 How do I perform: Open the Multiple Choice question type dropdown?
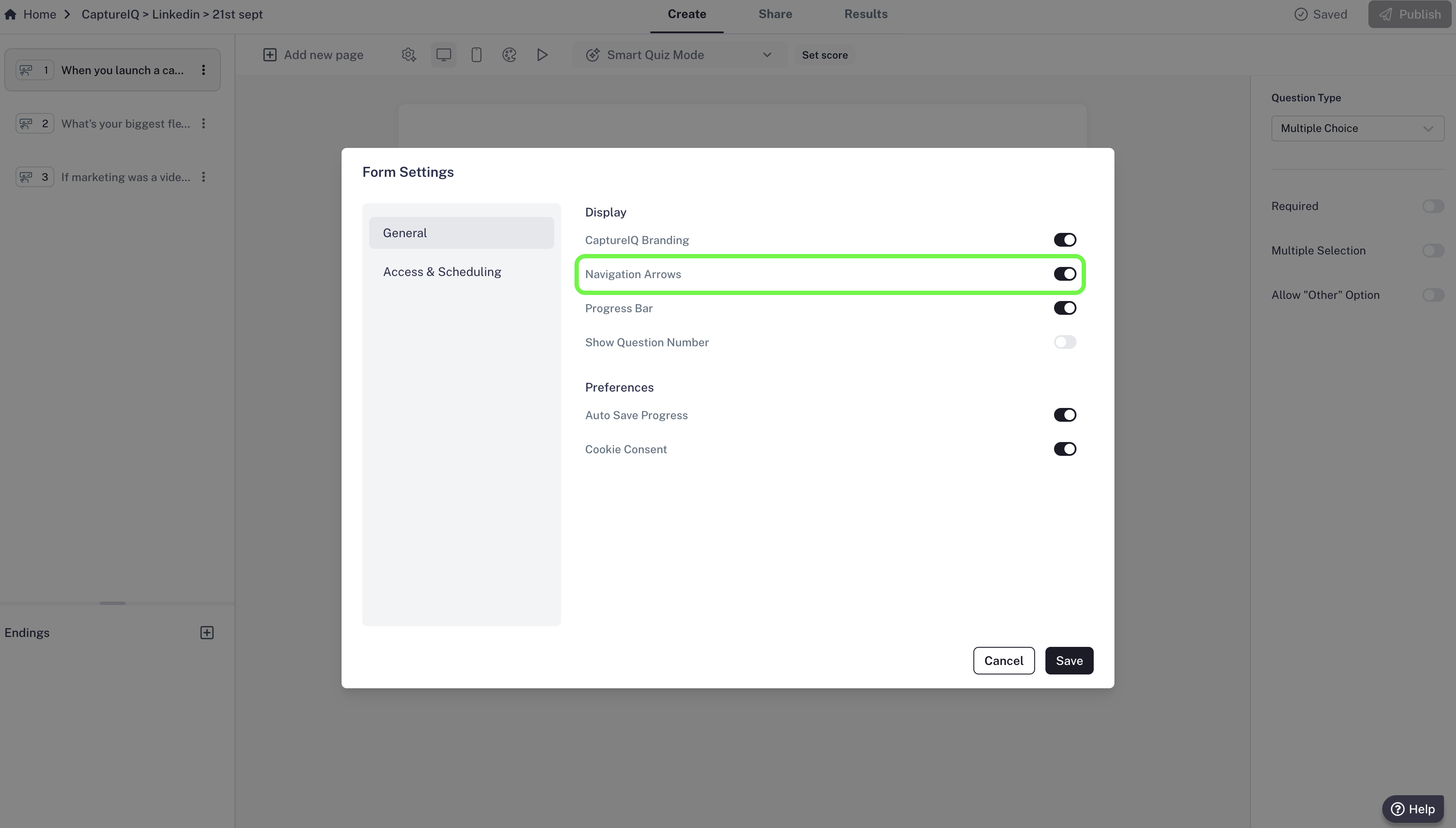1357,129
